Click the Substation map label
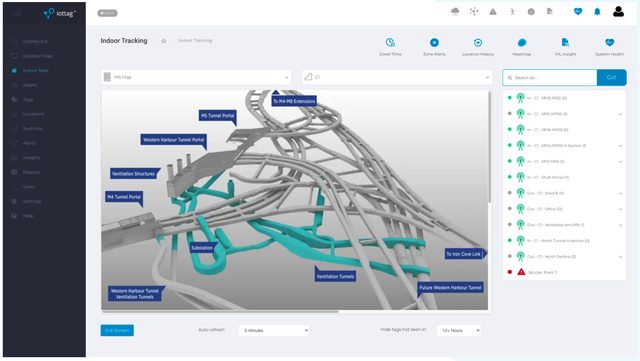The height and width of the screenshot is (361, 640). tap(202, 248)
